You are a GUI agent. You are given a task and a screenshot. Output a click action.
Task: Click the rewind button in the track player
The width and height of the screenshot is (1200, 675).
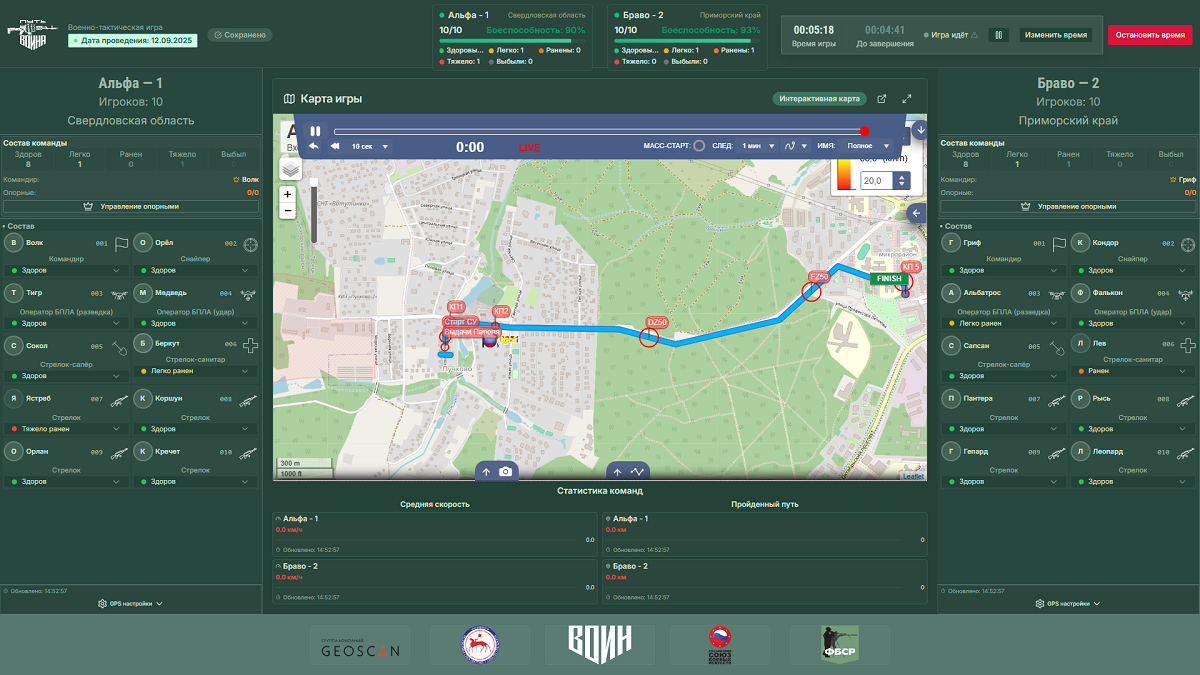click(x=334, y=147)
